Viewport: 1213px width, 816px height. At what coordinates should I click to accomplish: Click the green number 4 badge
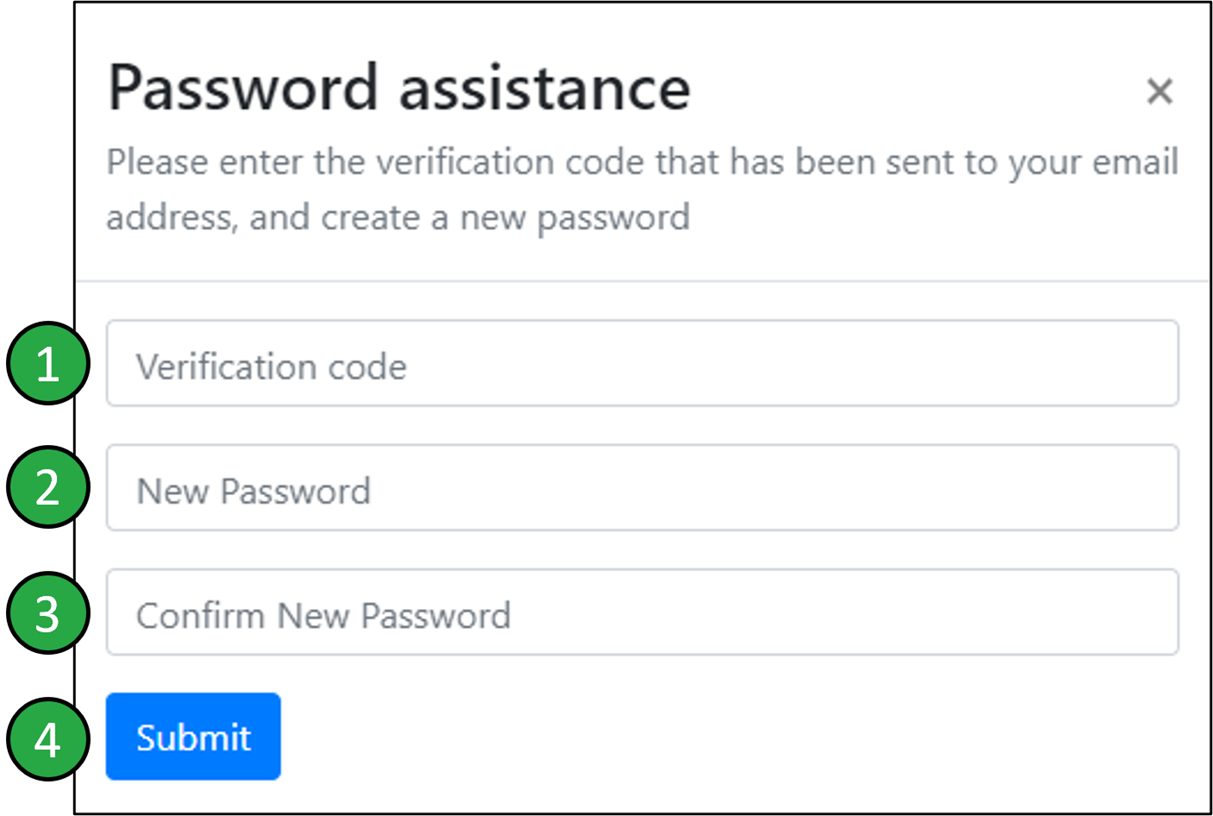tap(49, 740)
